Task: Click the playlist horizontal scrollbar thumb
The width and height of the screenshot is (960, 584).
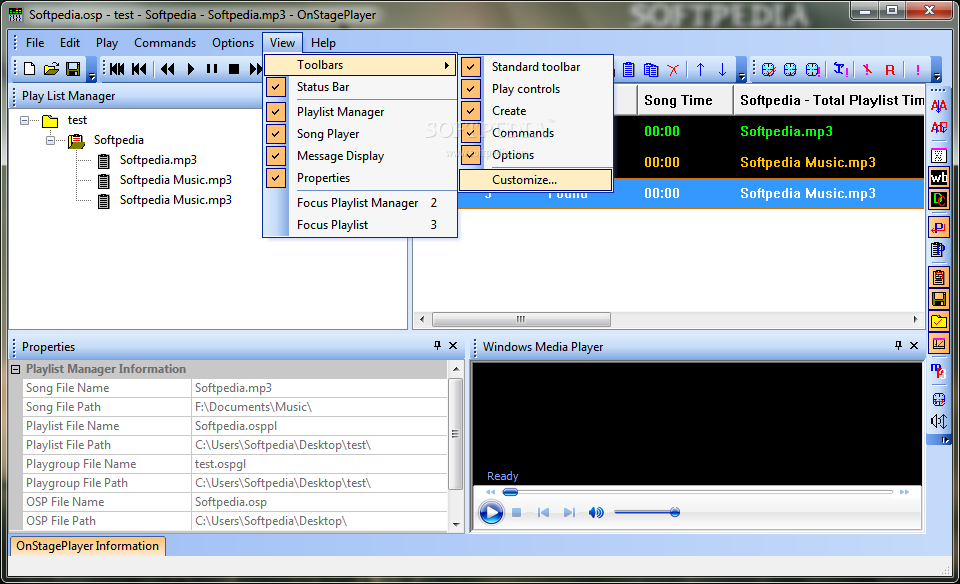Action: coord(521,319)
